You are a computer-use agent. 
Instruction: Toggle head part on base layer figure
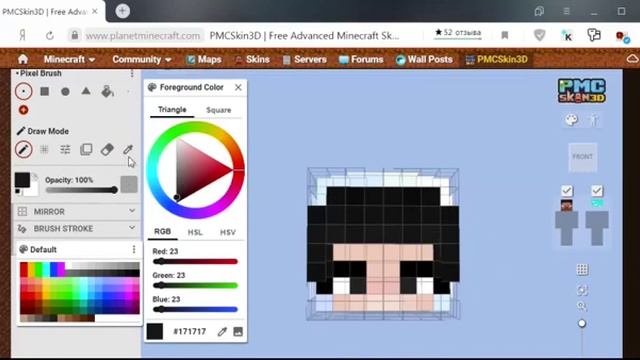567,205
